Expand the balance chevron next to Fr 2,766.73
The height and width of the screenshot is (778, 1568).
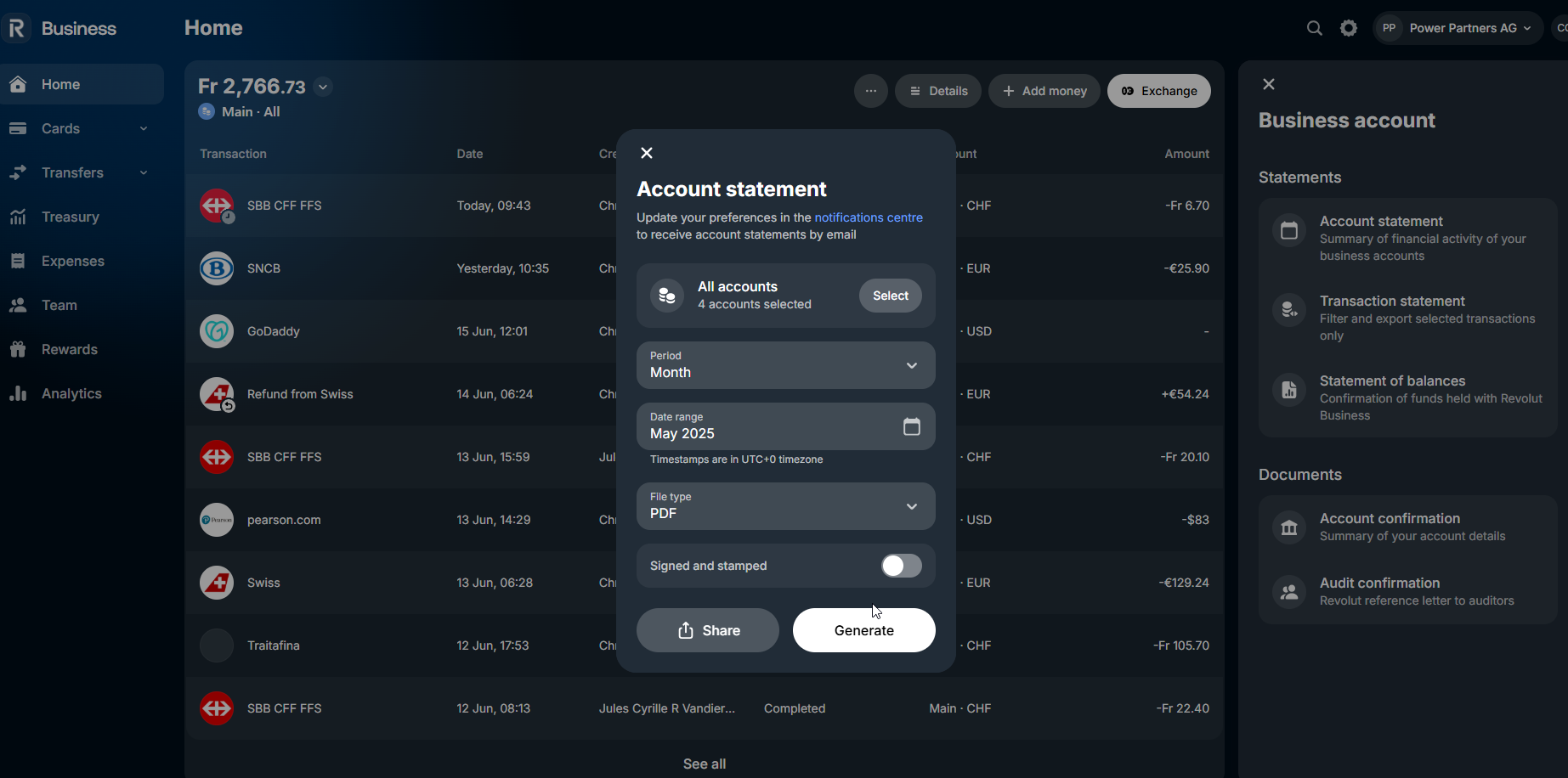tap(323, 87)
